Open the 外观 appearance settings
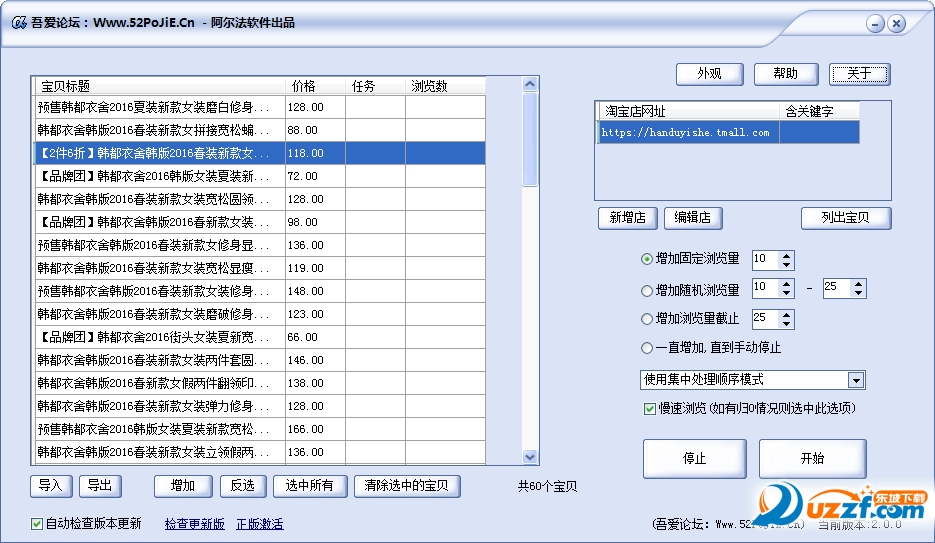This screenshot has width=935, height=543. click(709, 74)
